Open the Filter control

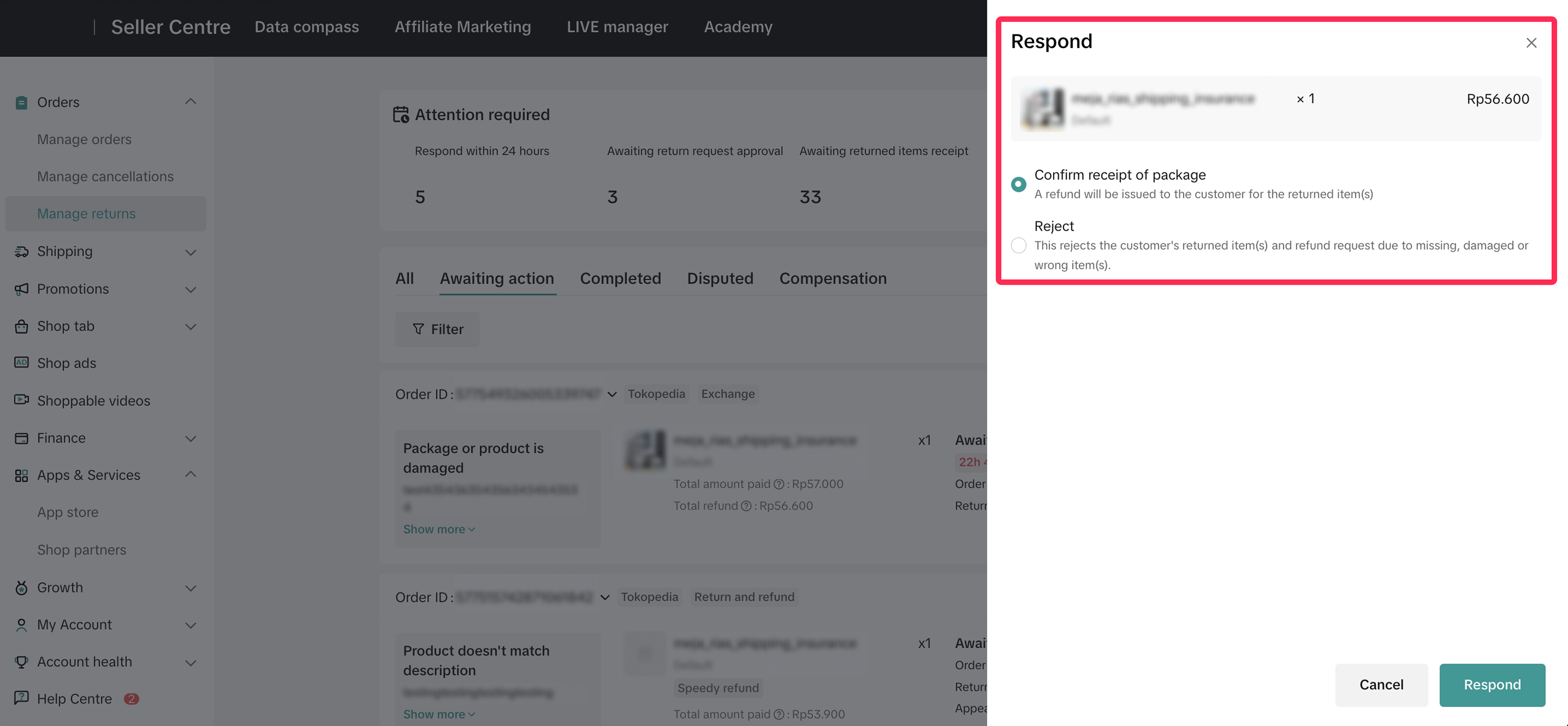(x=437, y=329)
